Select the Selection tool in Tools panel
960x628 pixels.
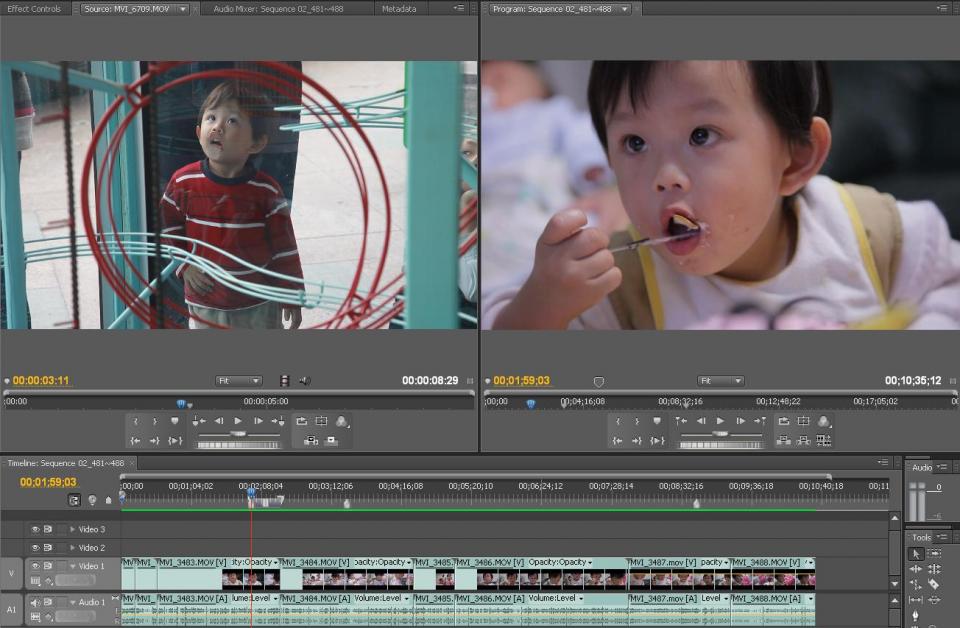point(915,554)
